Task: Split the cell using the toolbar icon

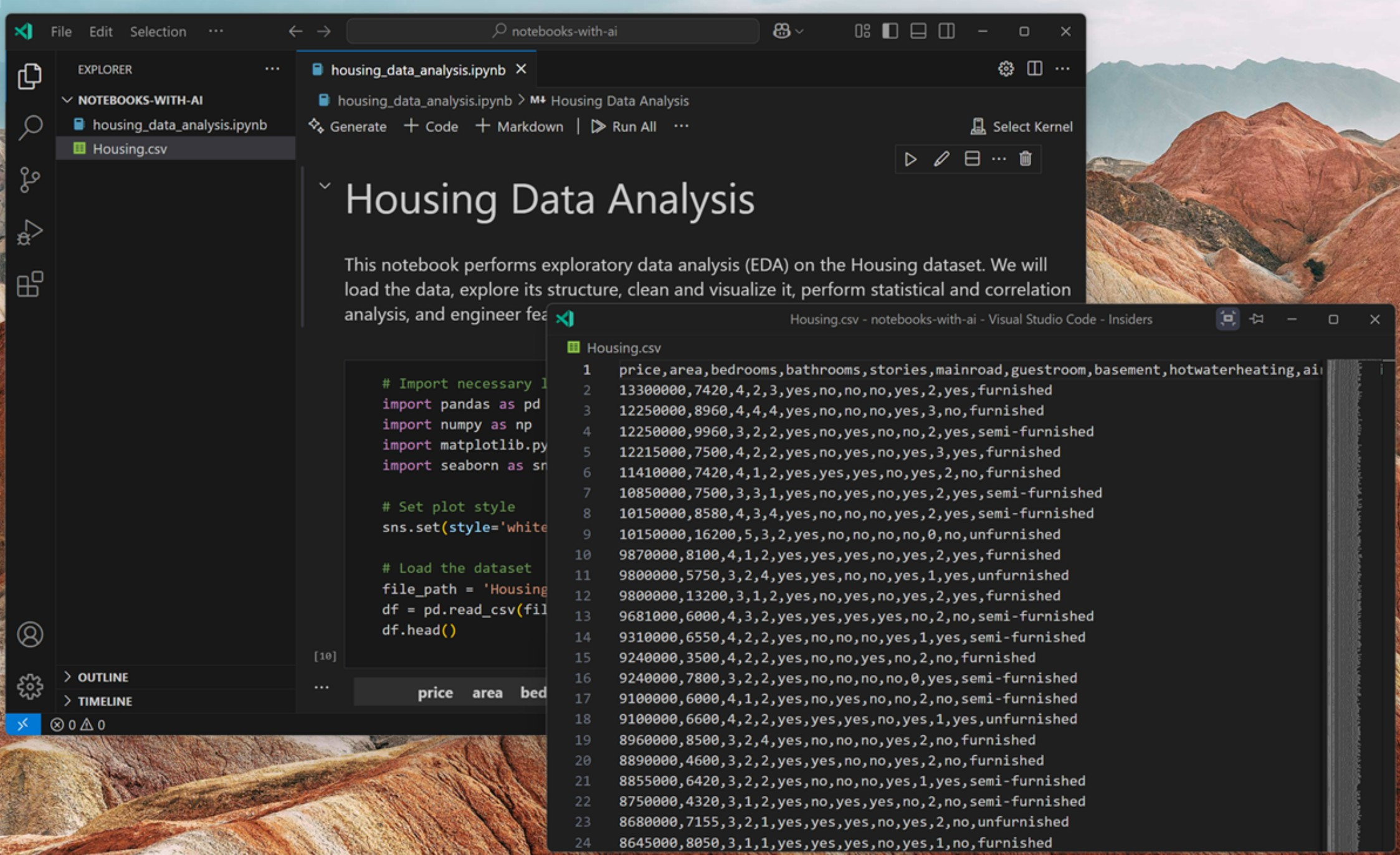Action: (972, 160)
